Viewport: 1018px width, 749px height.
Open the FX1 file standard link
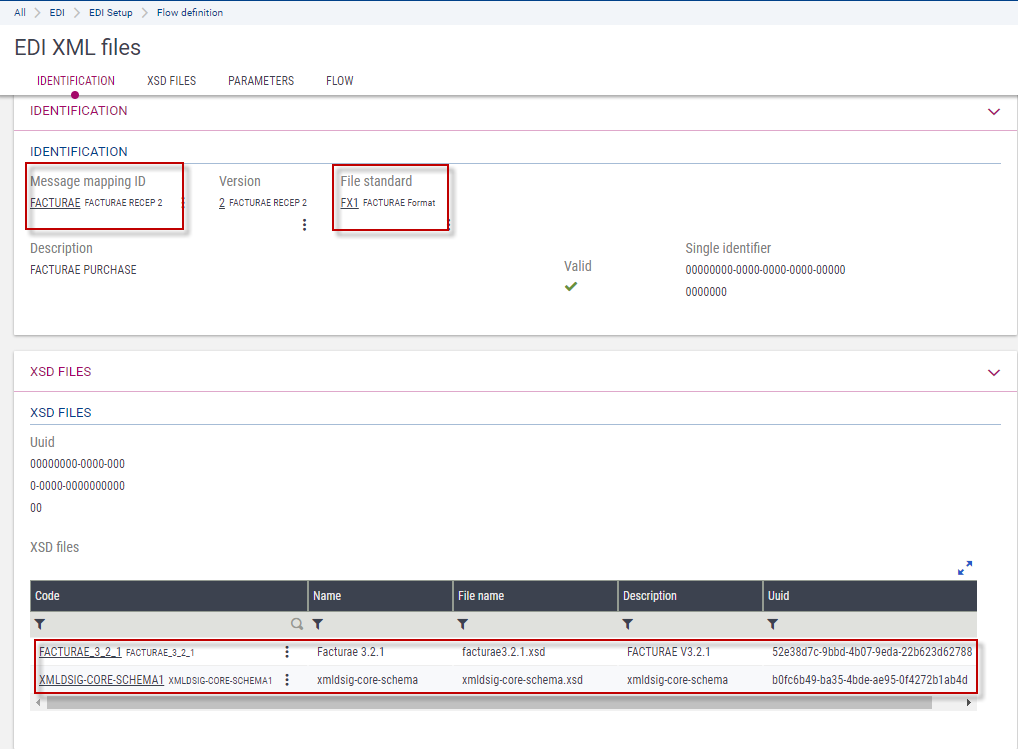click(x=349, y=203)
